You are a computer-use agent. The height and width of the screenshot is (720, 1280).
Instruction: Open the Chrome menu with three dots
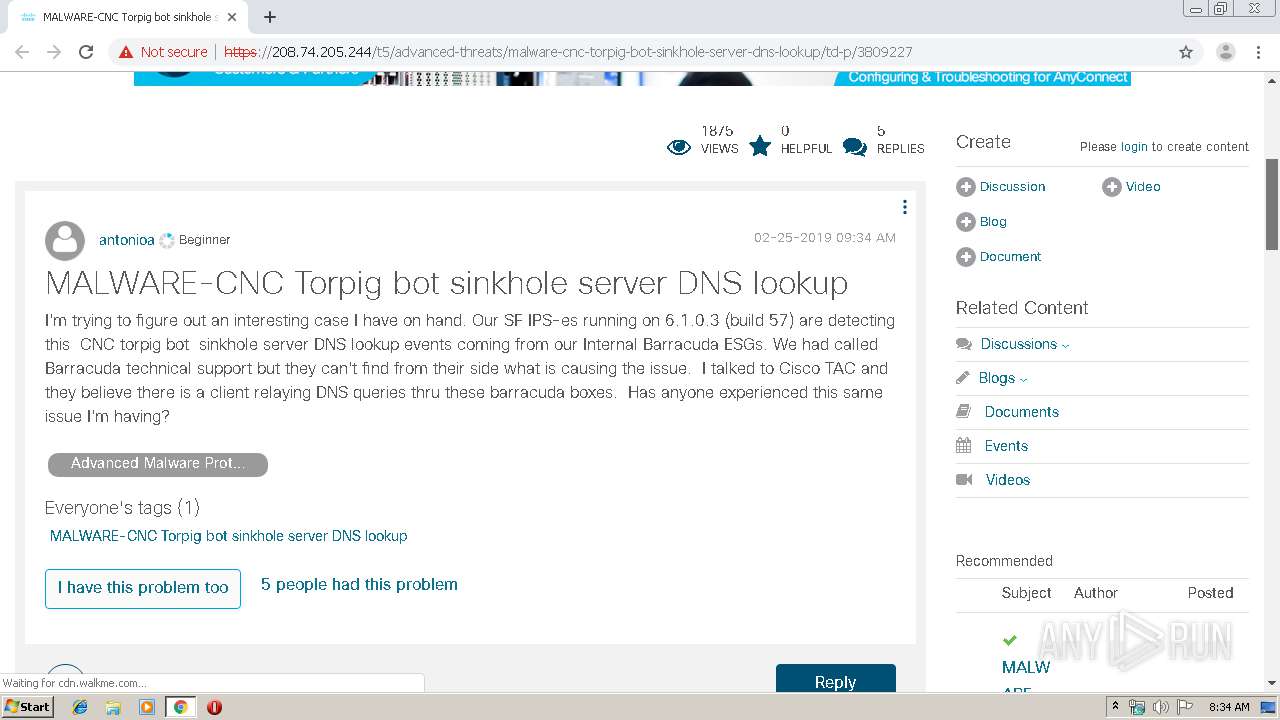click(1260, 52)
